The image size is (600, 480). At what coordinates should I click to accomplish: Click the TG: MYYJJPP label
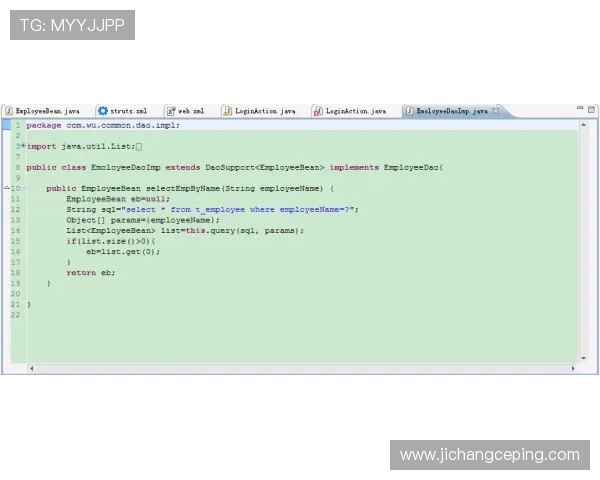coord(72,25)
